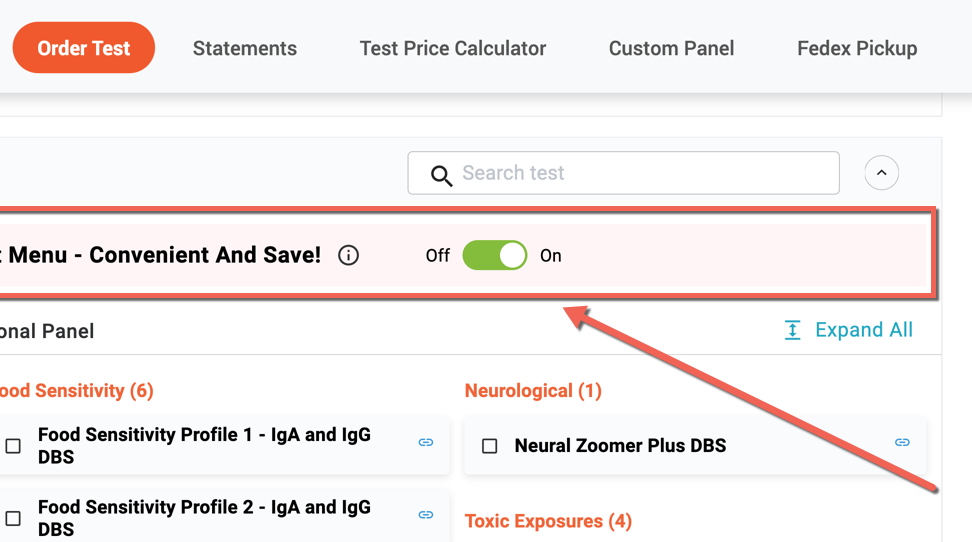Expand the Neurological (1) category
This screenshot has width=972, height=542.
pos(533,391)
